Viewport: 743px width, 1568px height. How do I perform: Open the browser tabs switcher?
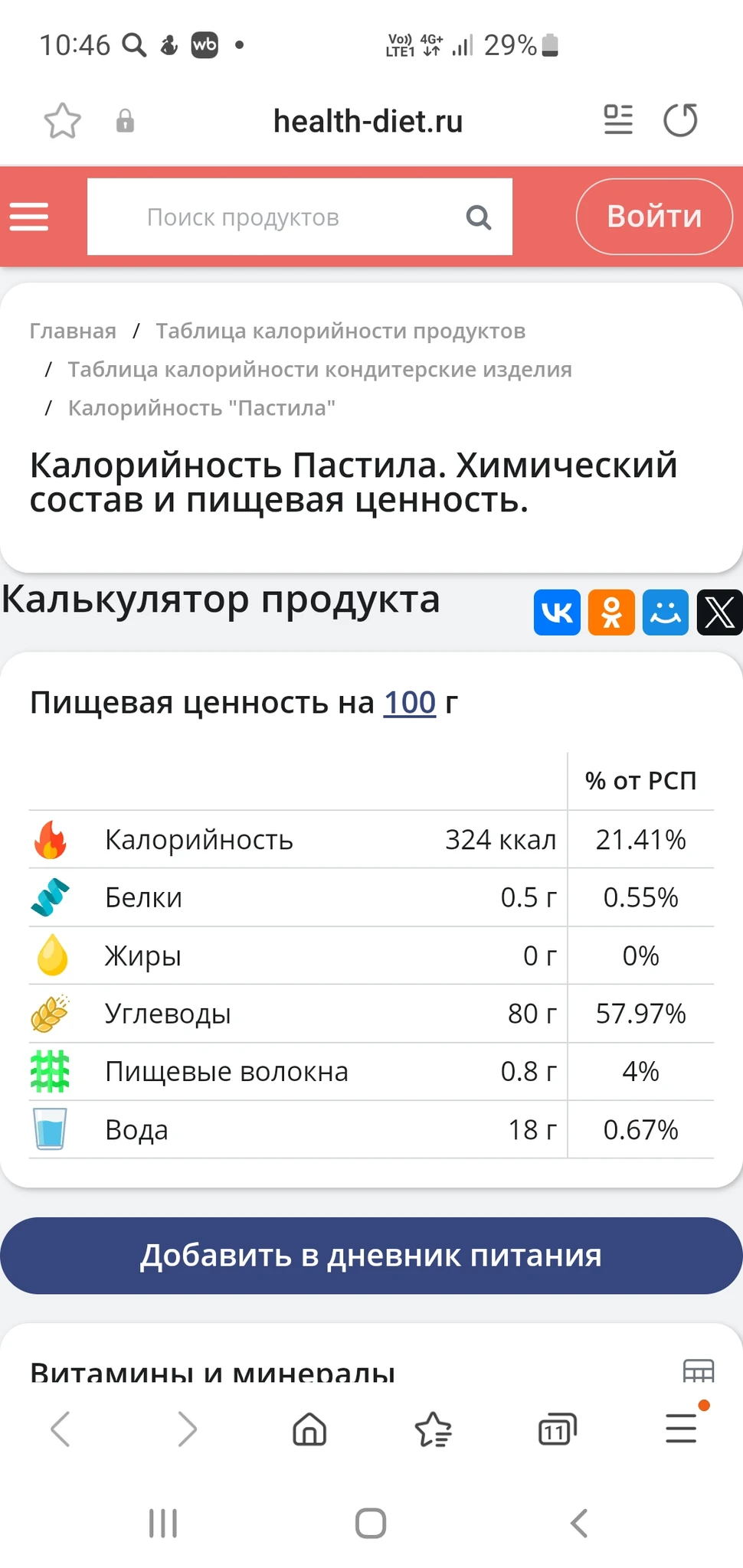click(x=557, y=1429)
